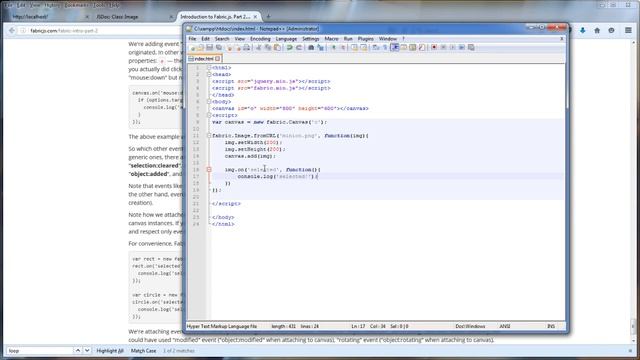
Task: Open a new Firefox tab with plus button
Action: pos(268,17)
